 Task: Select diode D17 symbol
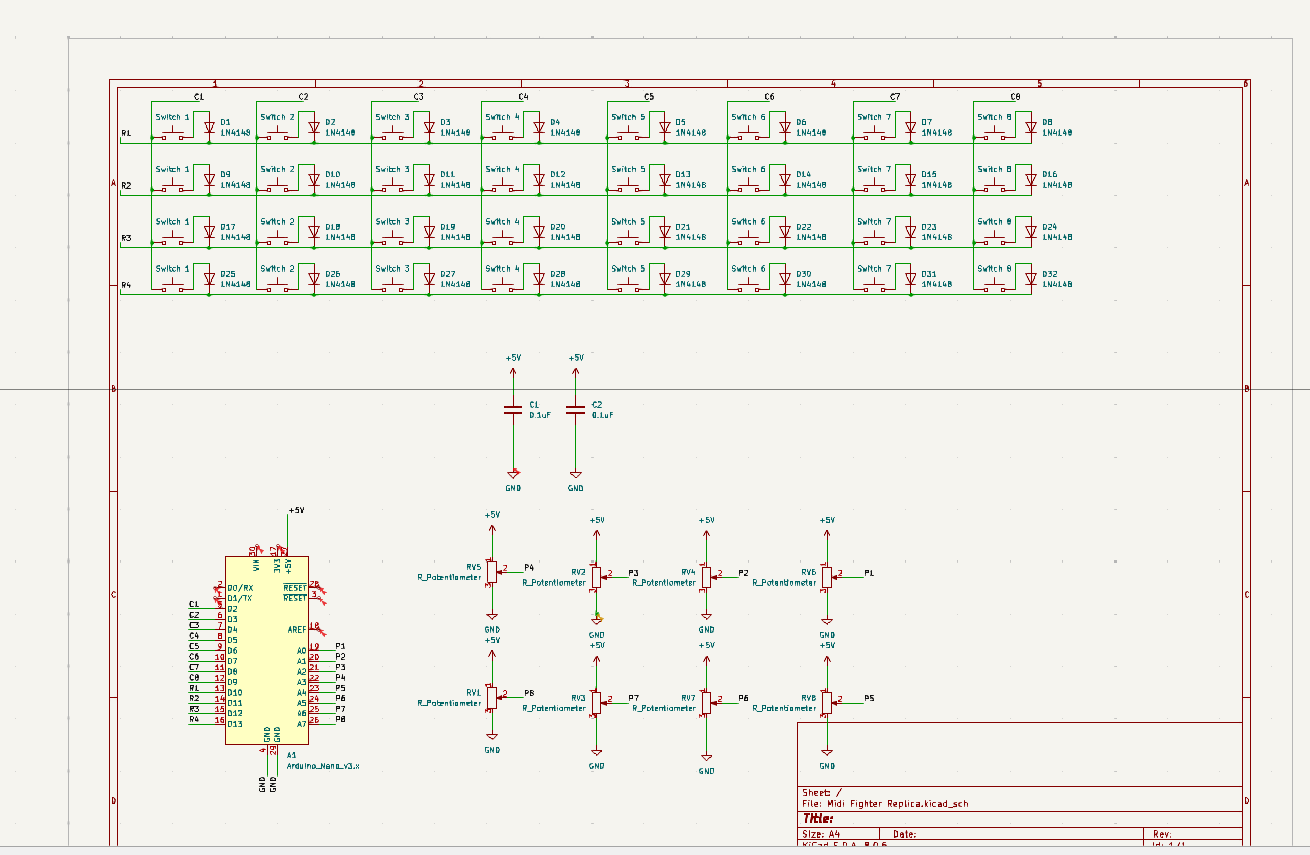coord(209,232)
